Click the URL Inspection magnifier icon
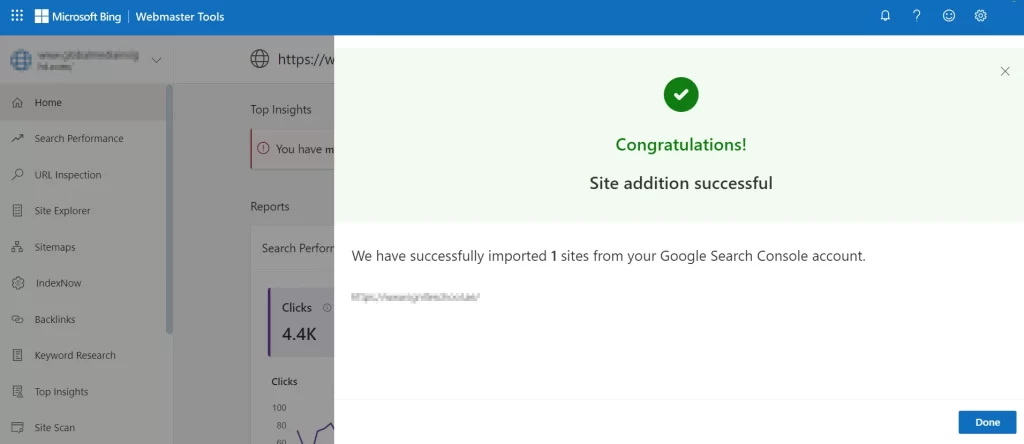The height and width of the screenshot is (444, 1024). pyautogui.click(x=18, y=175)
